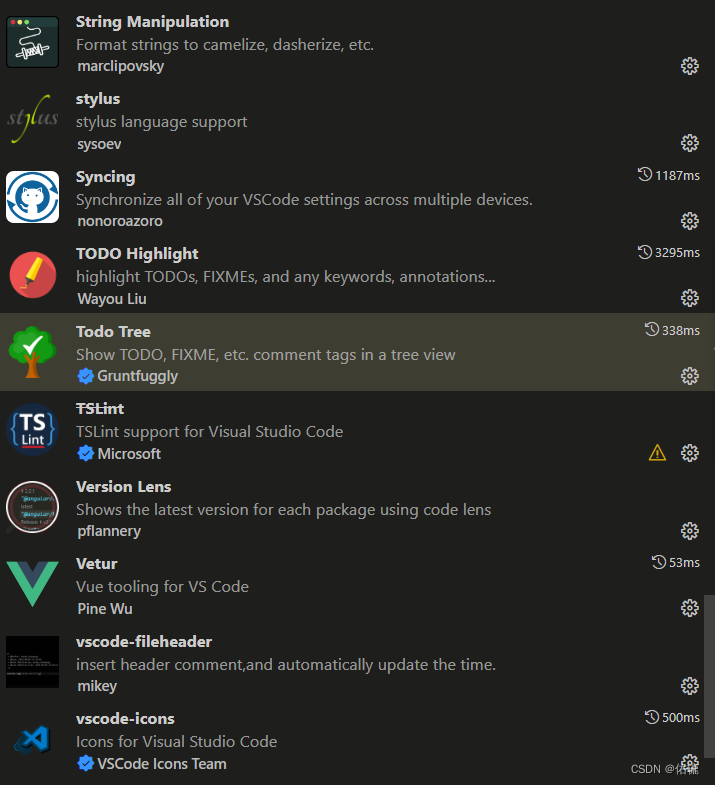The image size is (715, 785).
Task: Select the vscode-fileheader extension title
Action: (x=144, y=642)
